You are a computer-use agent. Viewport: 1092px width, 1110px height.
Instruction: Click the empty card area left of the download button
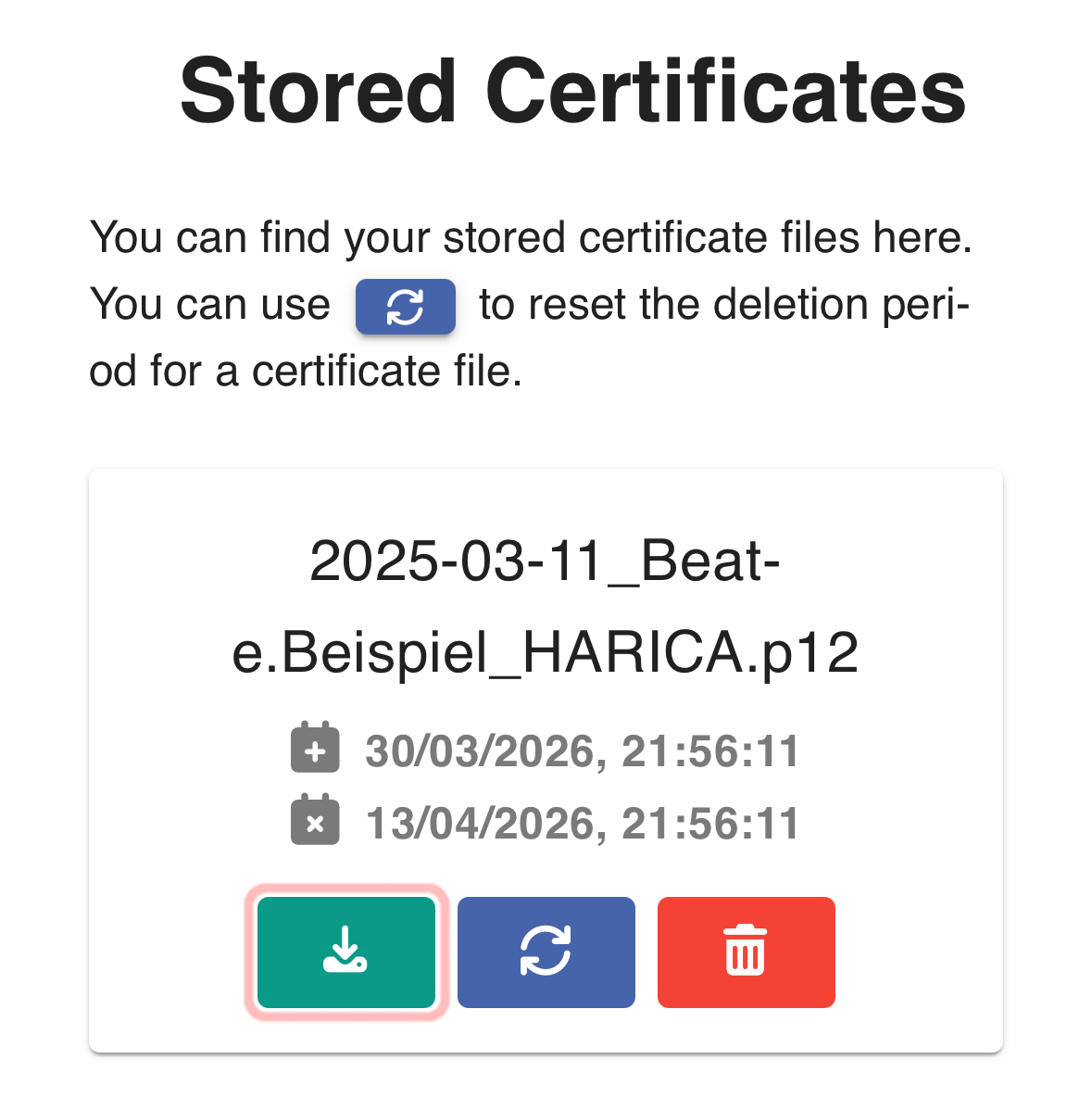click(167, 952)
